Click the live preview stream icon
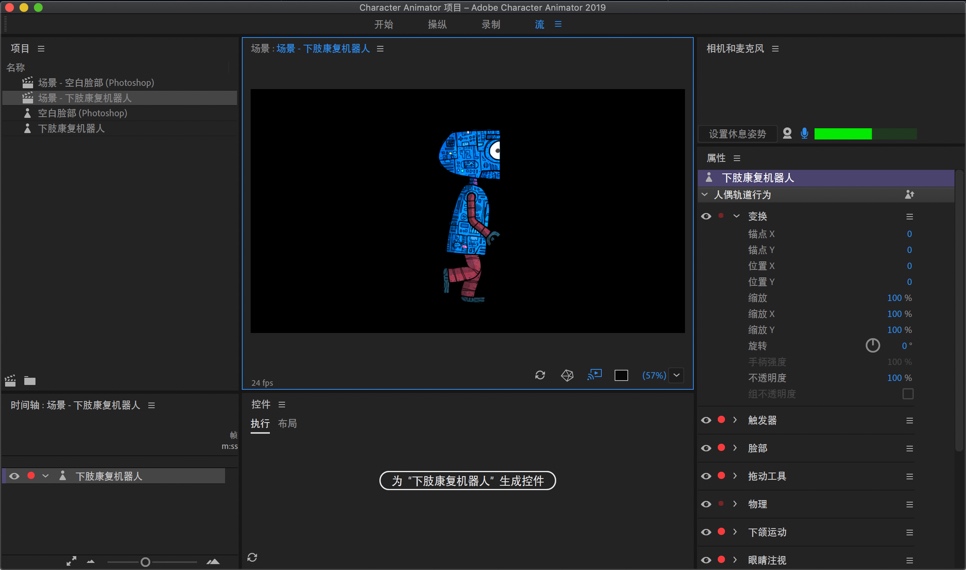The width and height of the screenshot is (966, 570). [595, 375]
